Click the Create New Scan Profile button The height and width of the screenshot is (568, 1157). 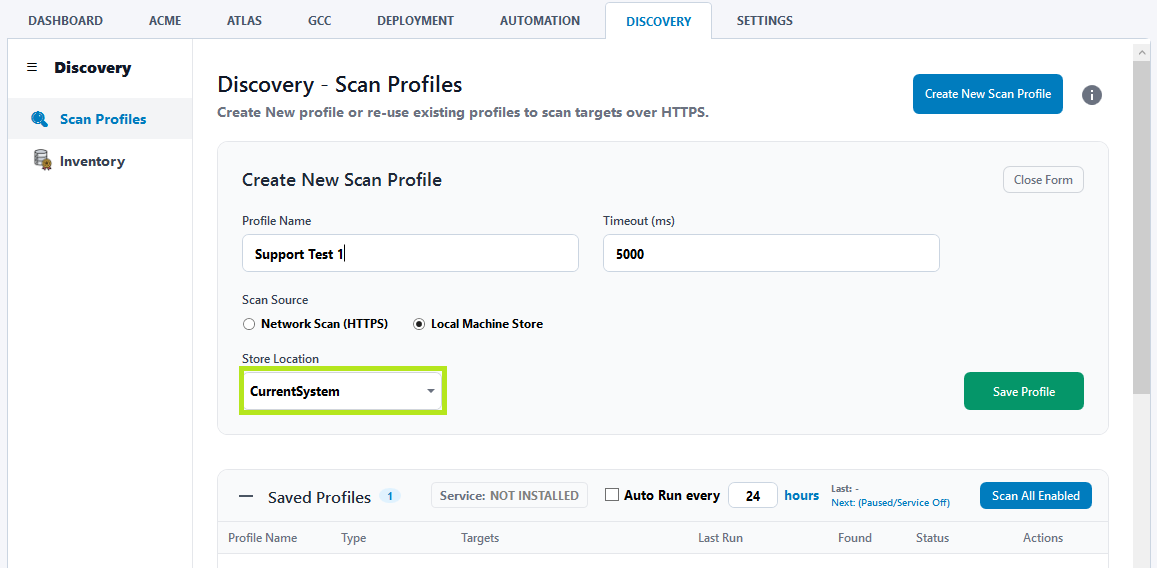[x=987, y=94]
